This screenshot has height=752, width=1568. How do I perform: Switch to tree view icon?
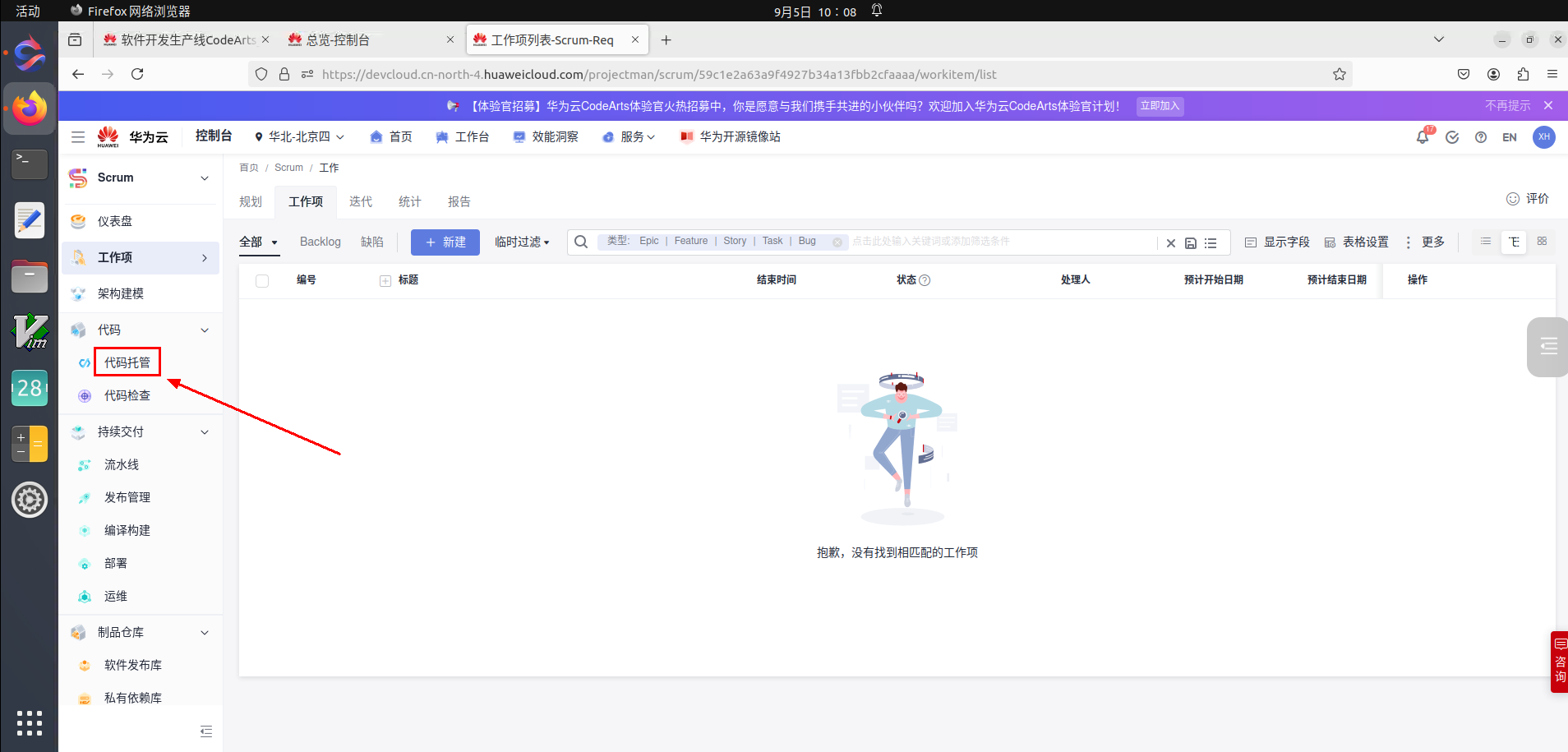pyautogui.click(x=1514, y=242)
